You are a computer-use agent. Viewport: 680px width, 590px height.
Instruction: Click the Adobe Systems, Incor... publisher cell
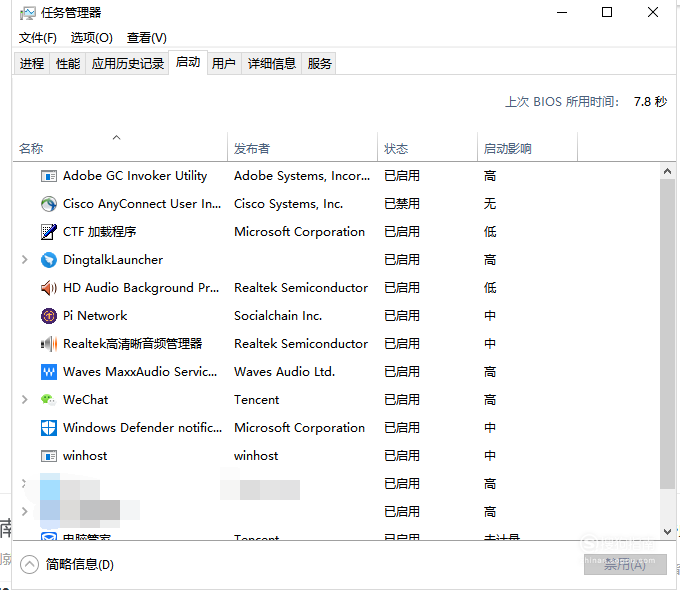click(x=302, y=176)
